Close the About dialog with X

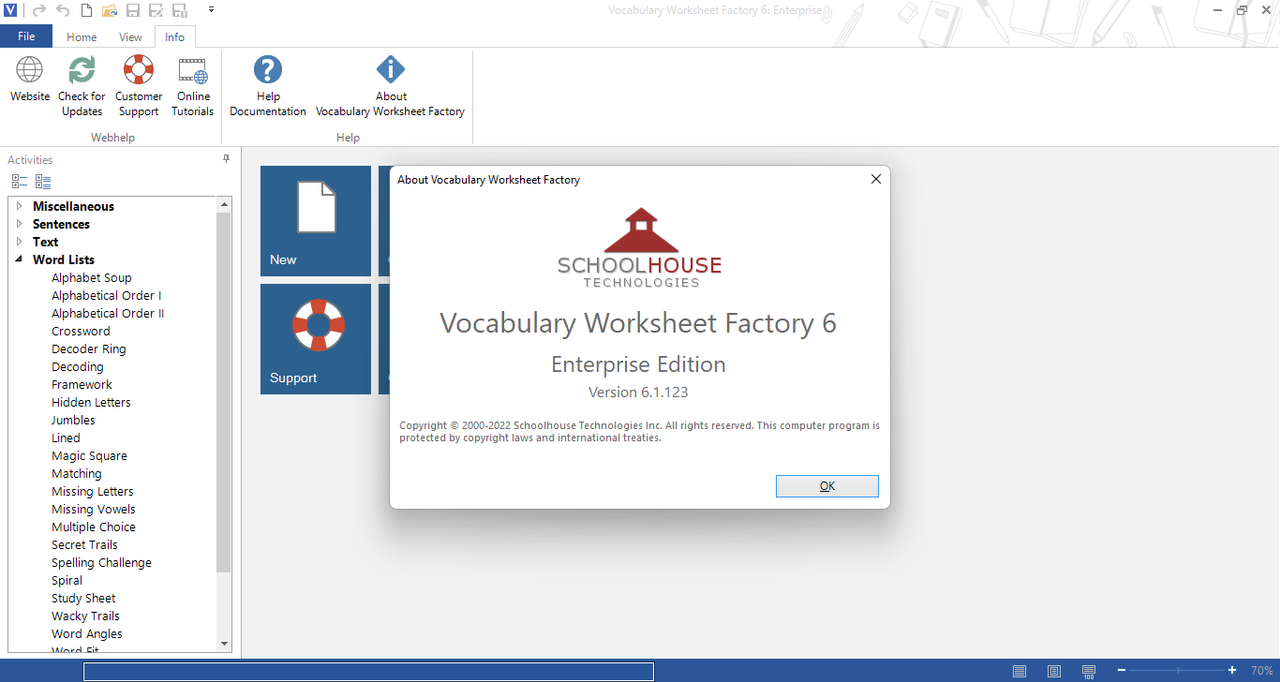pyautogui.click(x=876, y=179)
